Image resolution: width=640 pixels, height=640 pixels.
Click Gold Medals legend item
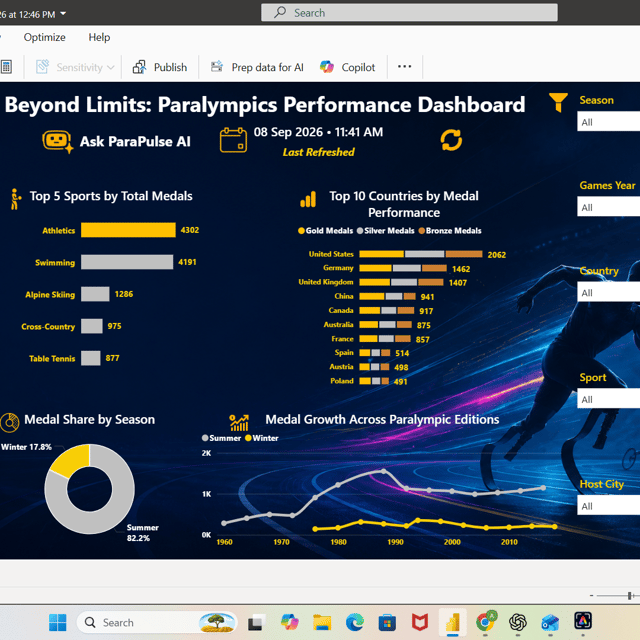(x=325, y=231)
